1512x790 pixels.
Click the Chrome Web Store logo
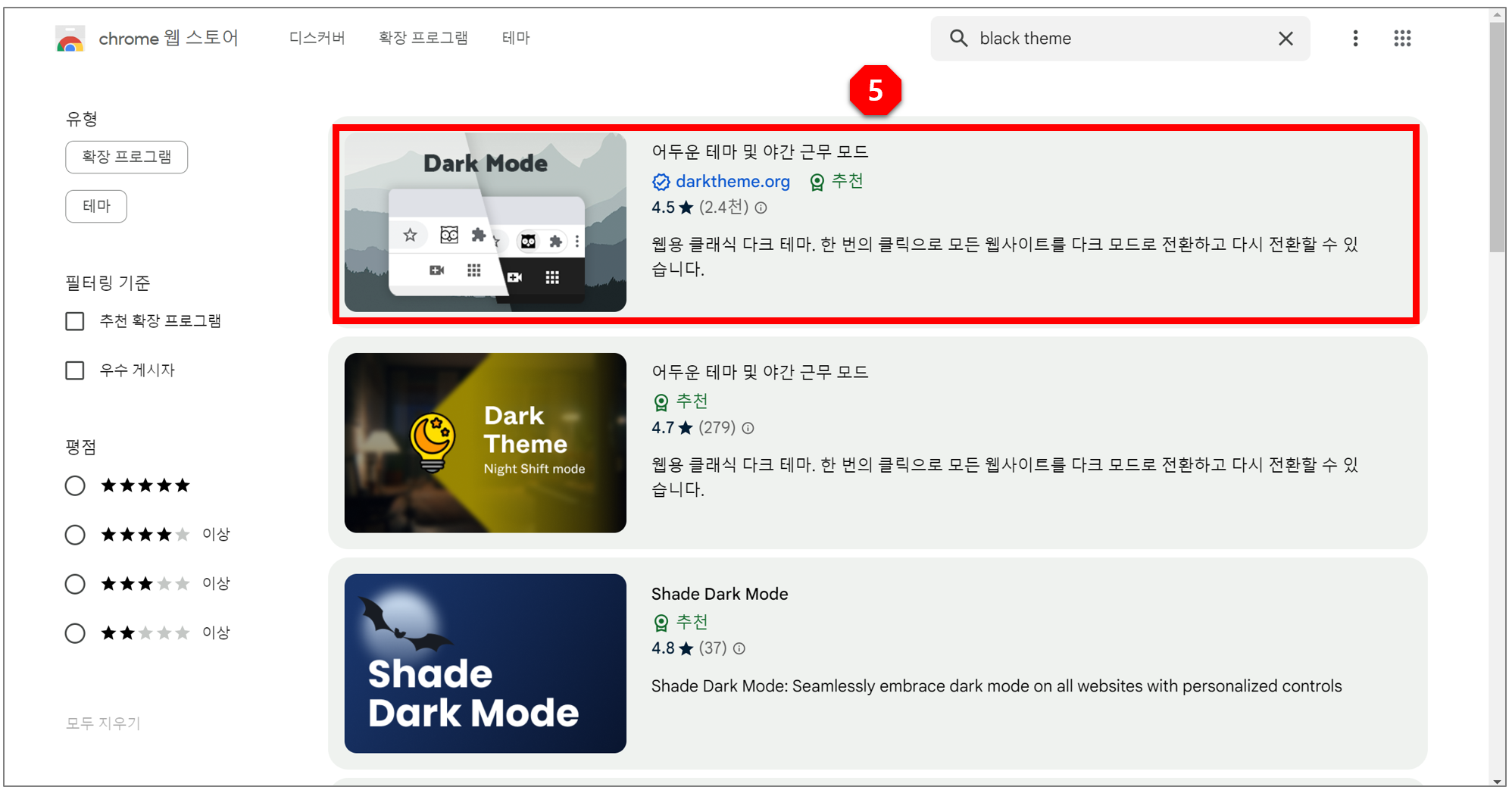[x=70, y=39]
